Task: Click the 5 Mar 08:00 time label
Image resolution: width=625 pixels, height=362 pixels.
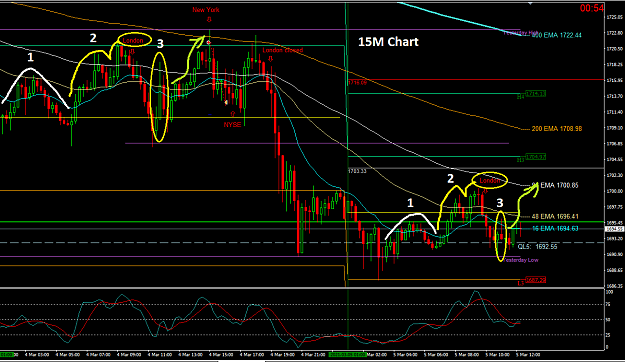Action: pos(467,354)
